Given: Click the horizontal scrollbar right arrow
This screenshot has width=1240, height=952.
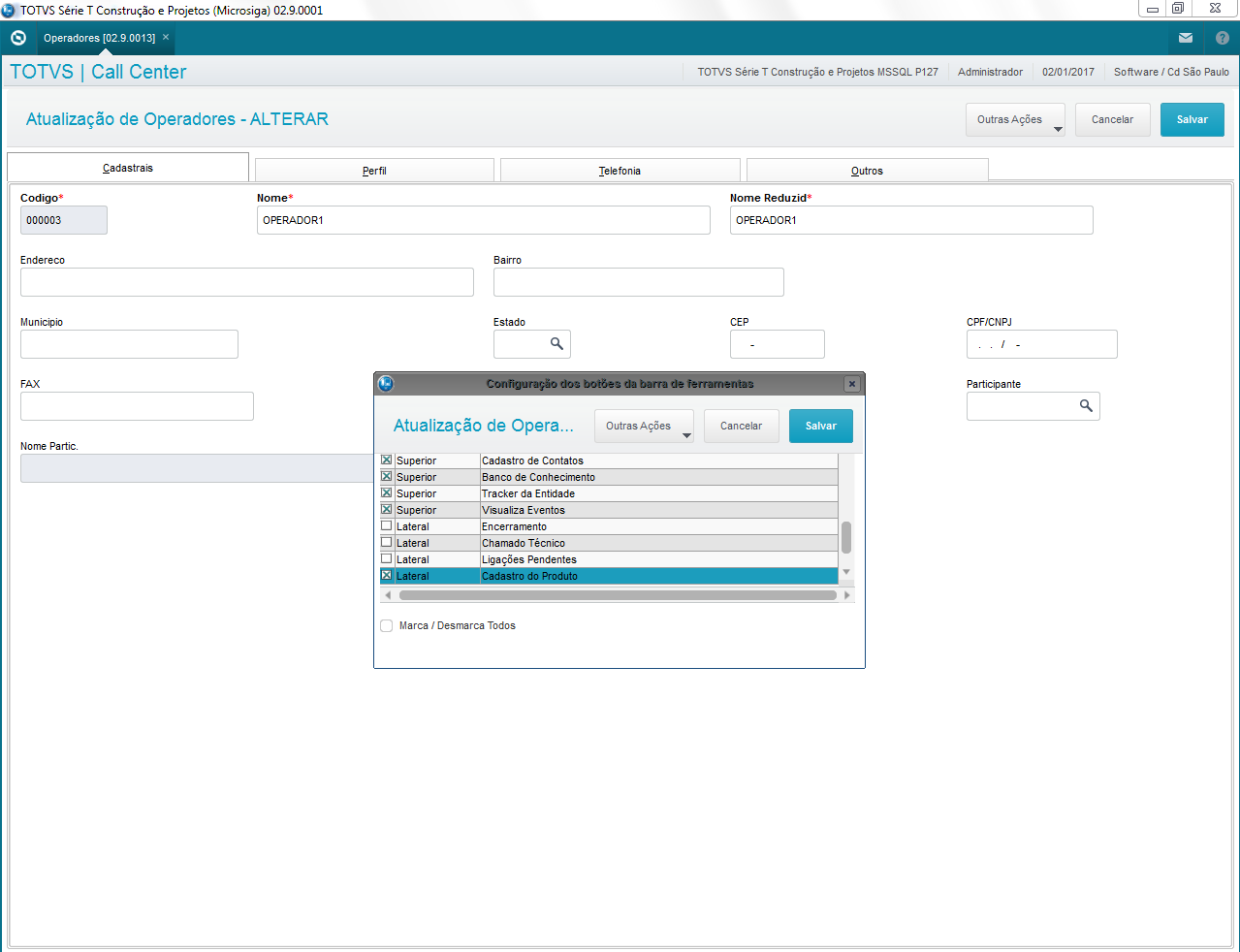Looking at the screenshot, I should (x=847, y=595).
